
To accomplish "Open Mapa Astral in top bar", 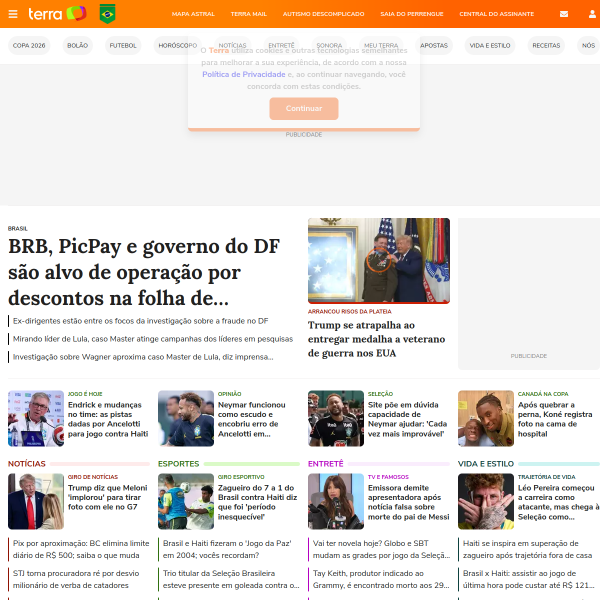I will 193,14.
